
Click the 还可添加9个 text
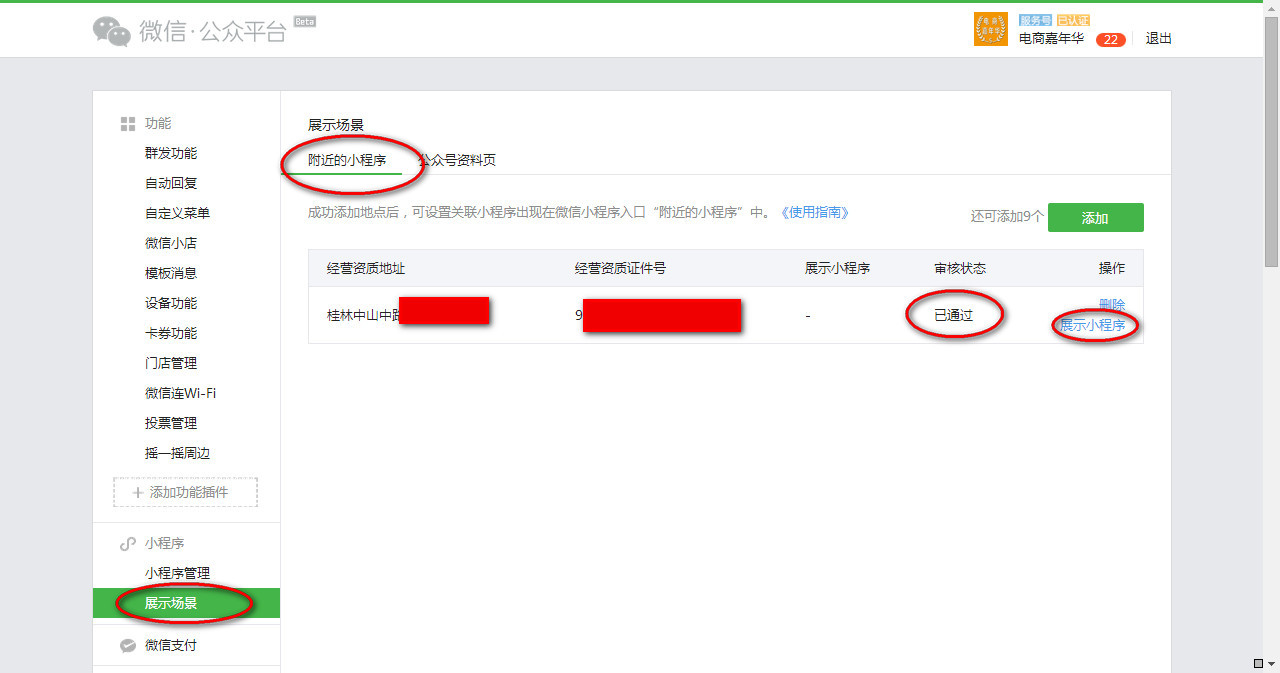[1007, 217]
